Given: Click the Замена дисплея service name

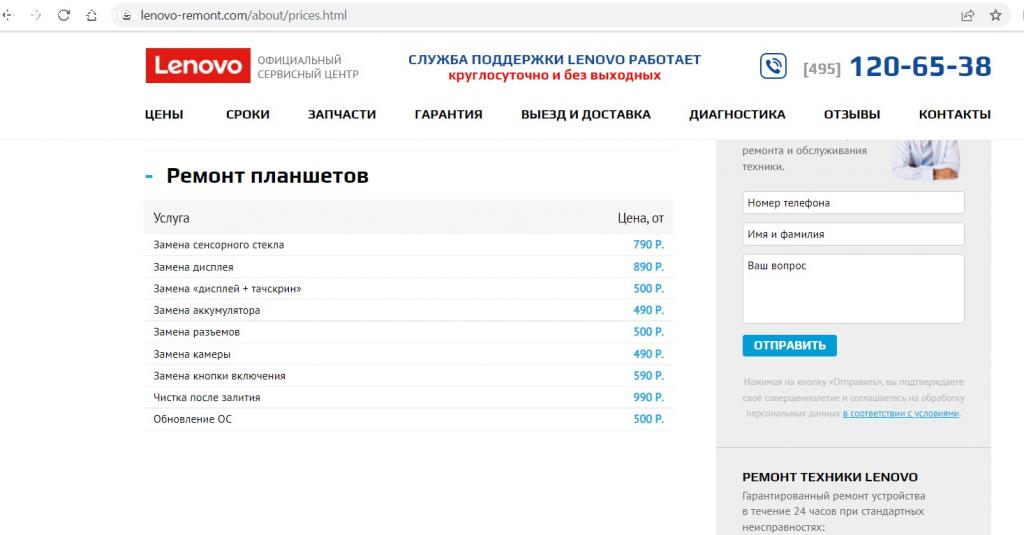Looking at the screenshot, I should (193, 267).
